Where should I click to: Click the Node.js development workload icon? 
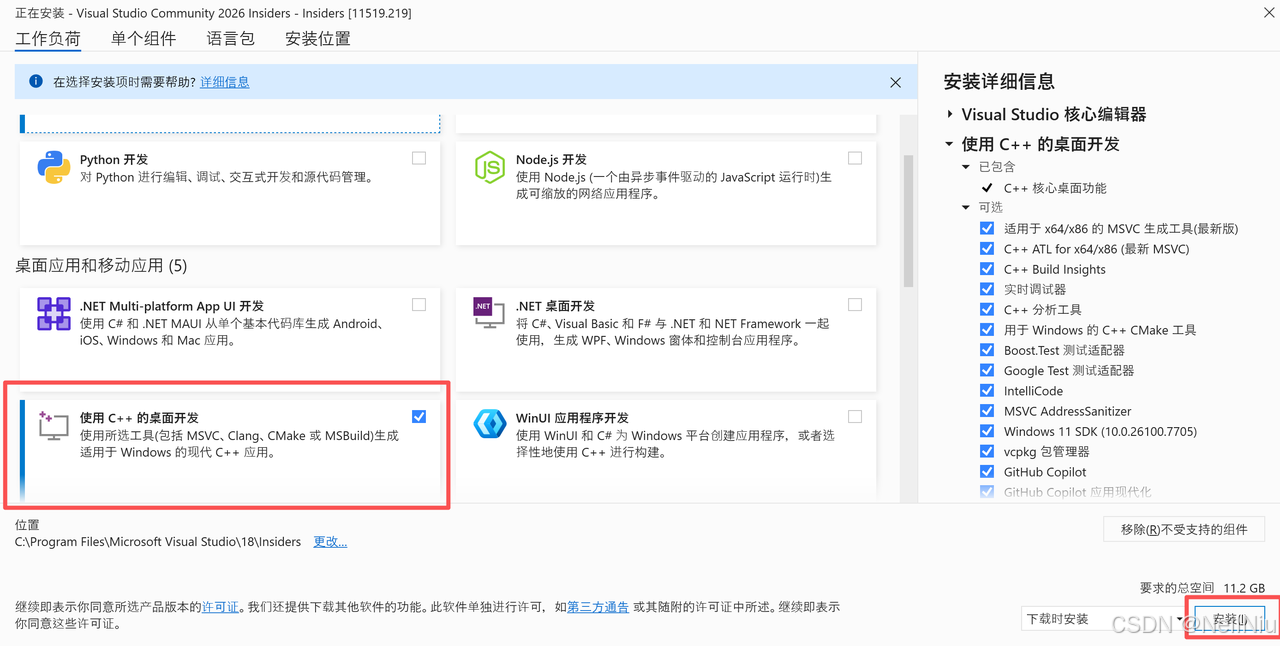(x=489, y=168)
